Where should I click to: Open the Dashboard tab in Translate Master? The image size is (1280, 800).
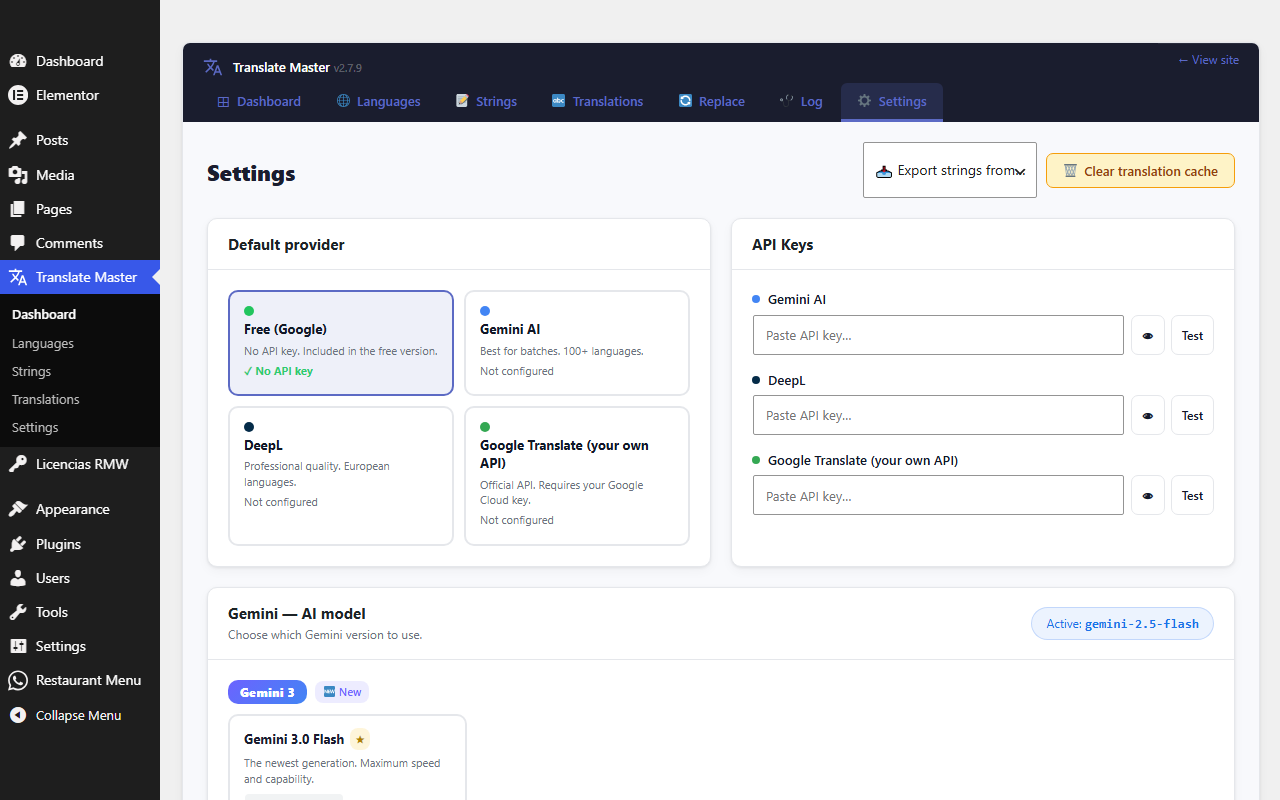point(259,101)
